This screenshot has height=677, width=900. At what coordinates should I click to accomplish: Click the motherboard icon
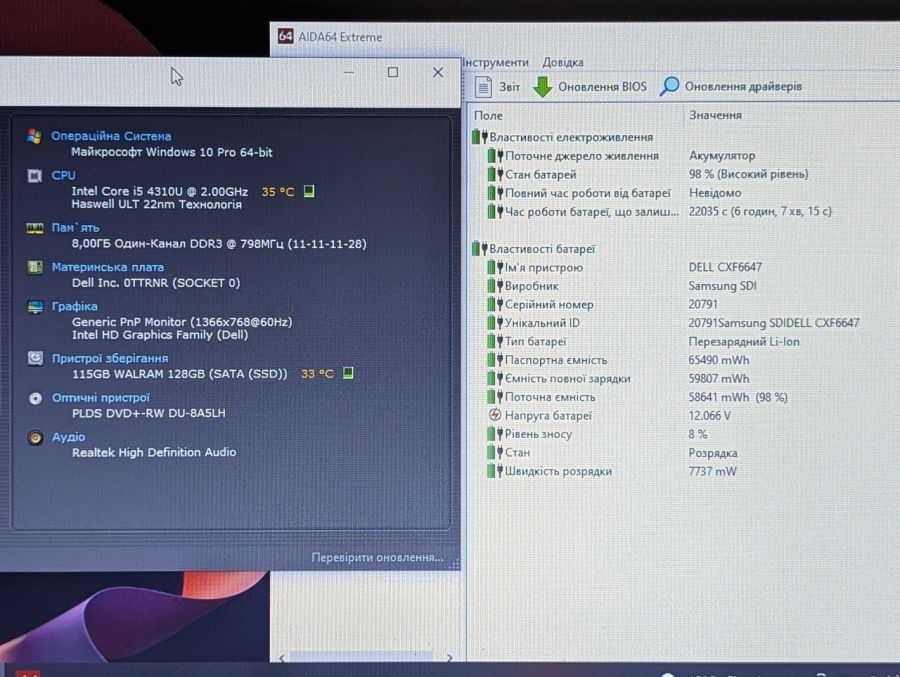tap(35, 267)
